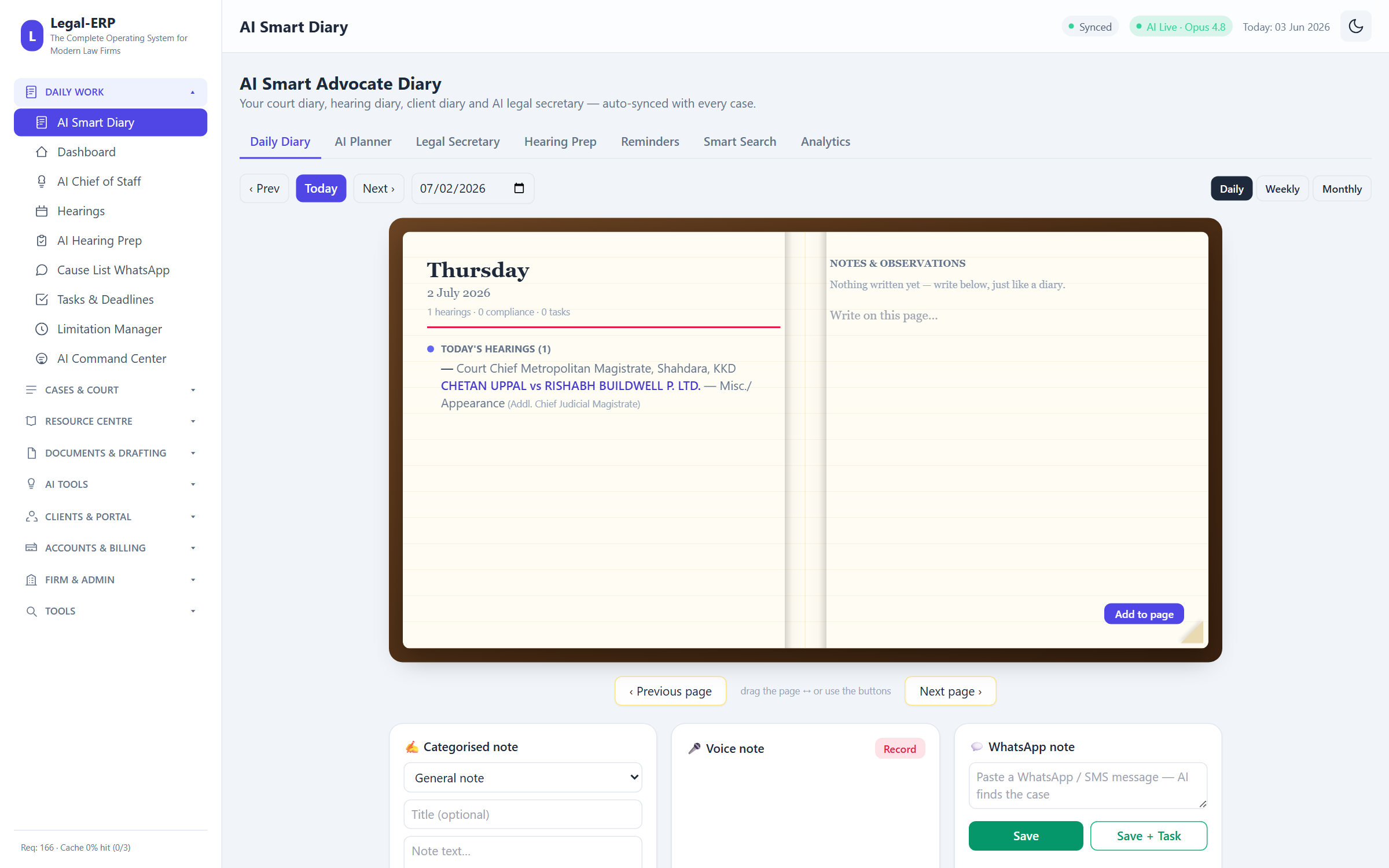Click the Cause List WhatsApp chat icon
Viewport: 1389px width, 868px height.
[x=42, y=270]
